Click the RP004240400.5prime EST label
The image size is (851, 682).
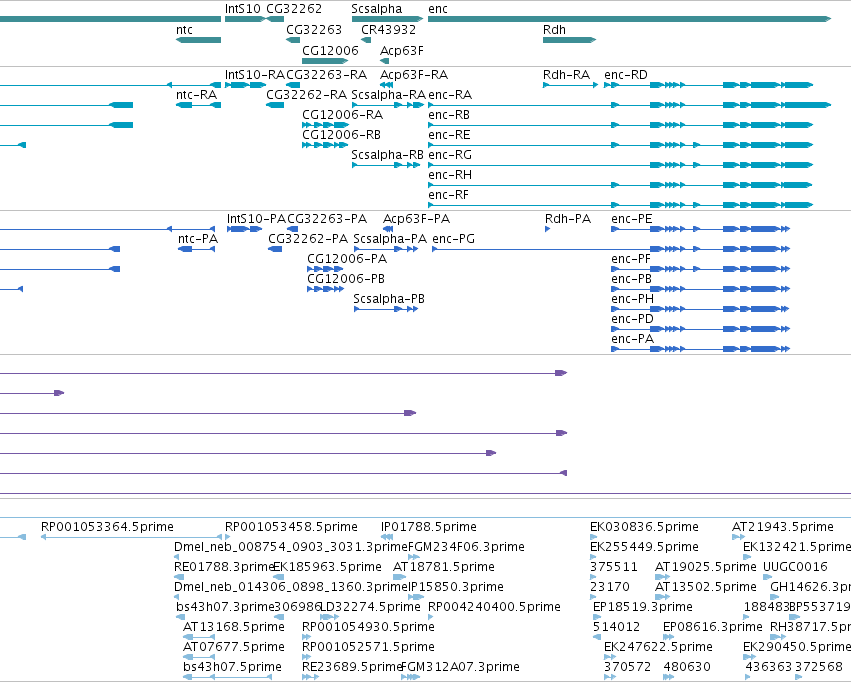click(494, 607)
